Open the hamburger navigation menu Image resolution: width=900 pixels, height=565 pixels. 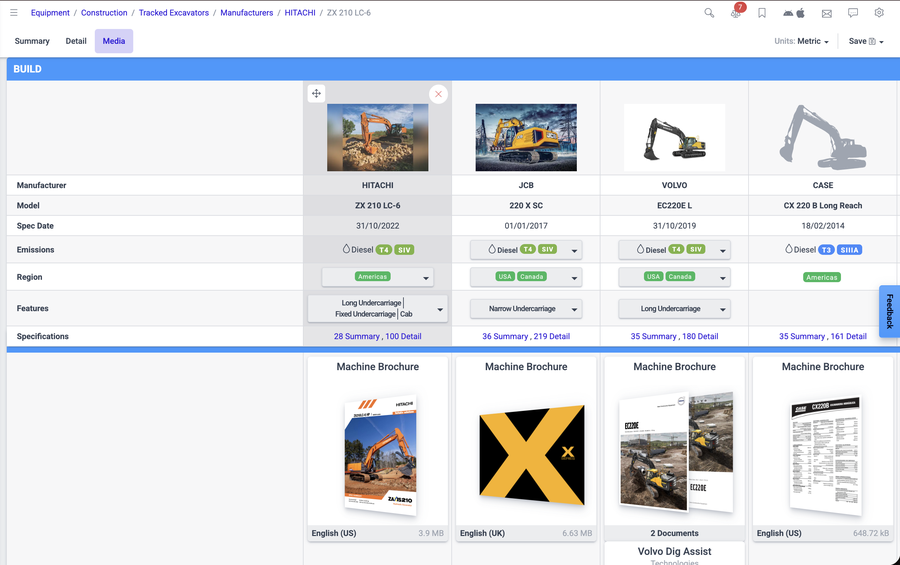pyautogui.click(x=14, y=13)
